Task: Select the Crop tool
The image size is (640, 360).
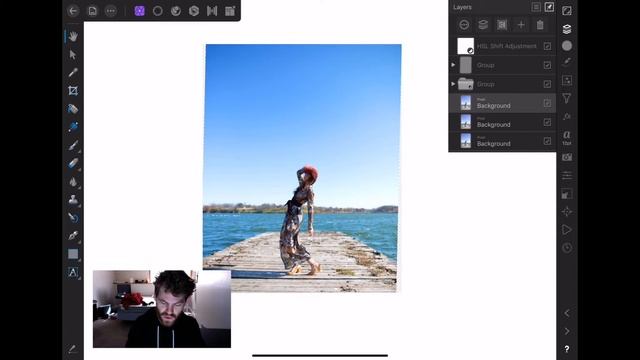Action: [x=73, y=91]
